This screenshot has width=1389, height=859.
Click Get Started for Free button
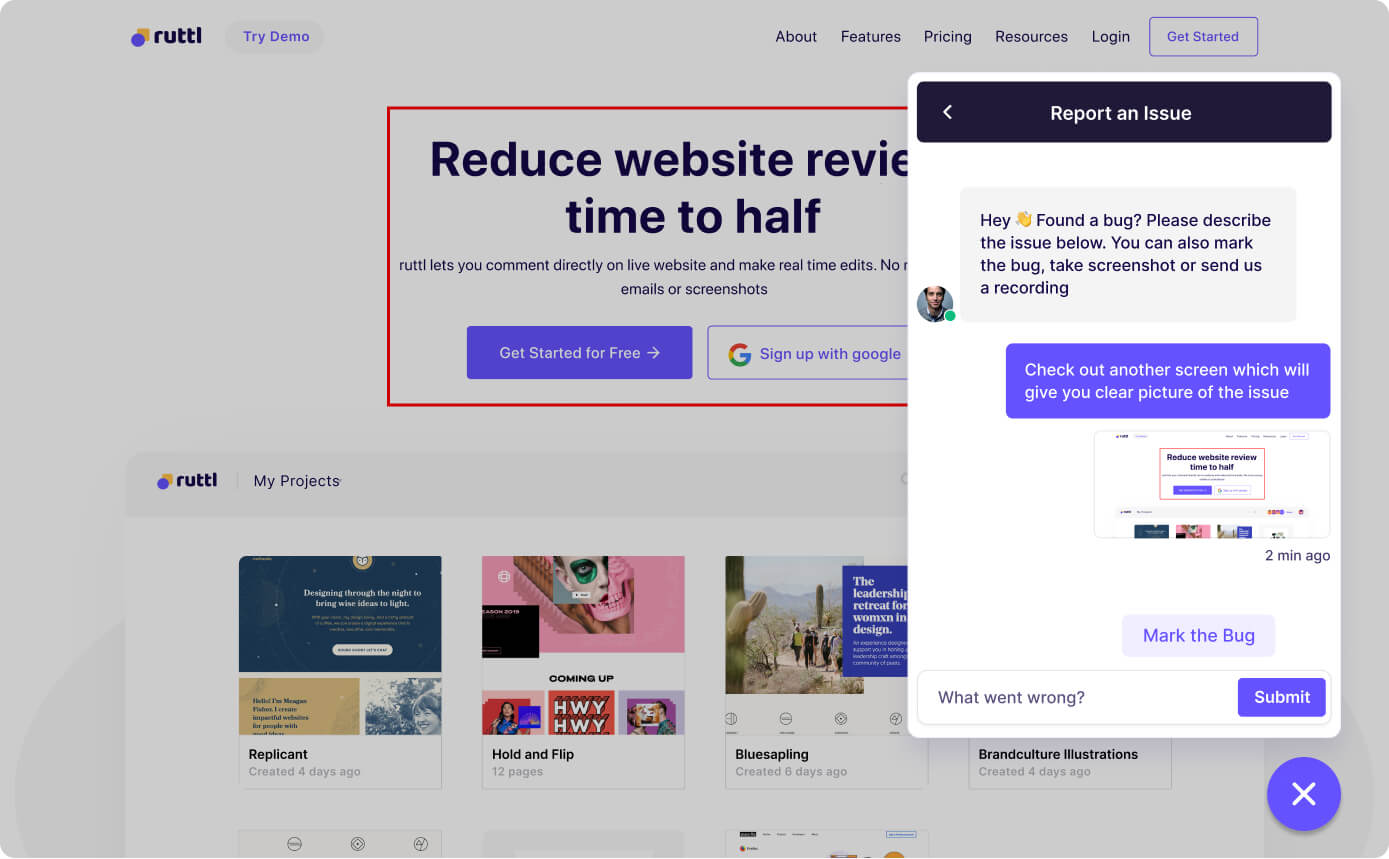pyautogui.click(x=579, y=352)
